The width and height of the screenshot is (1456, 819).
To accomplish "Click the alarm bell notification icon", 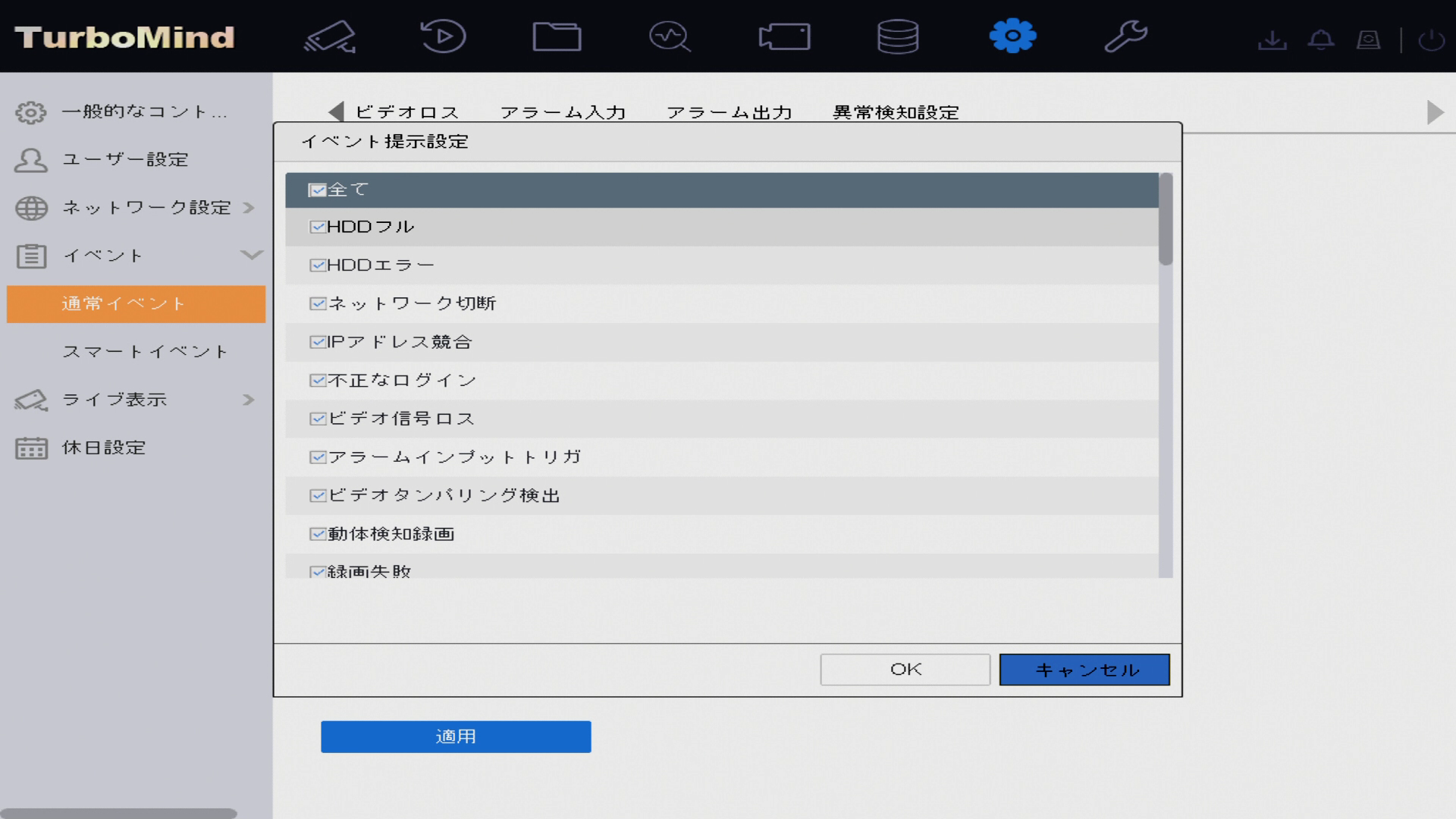I will click(x=1321, y=39).
